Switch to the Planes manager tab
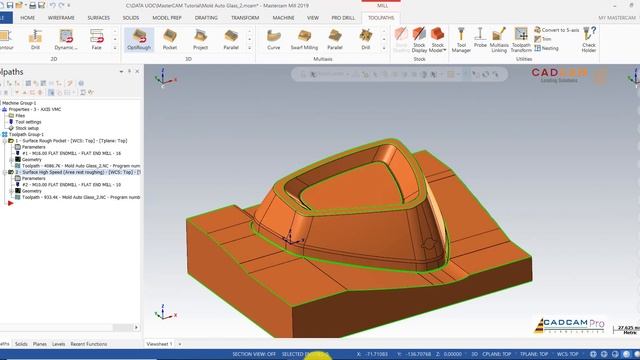640x360 pixels. [40, 344]
